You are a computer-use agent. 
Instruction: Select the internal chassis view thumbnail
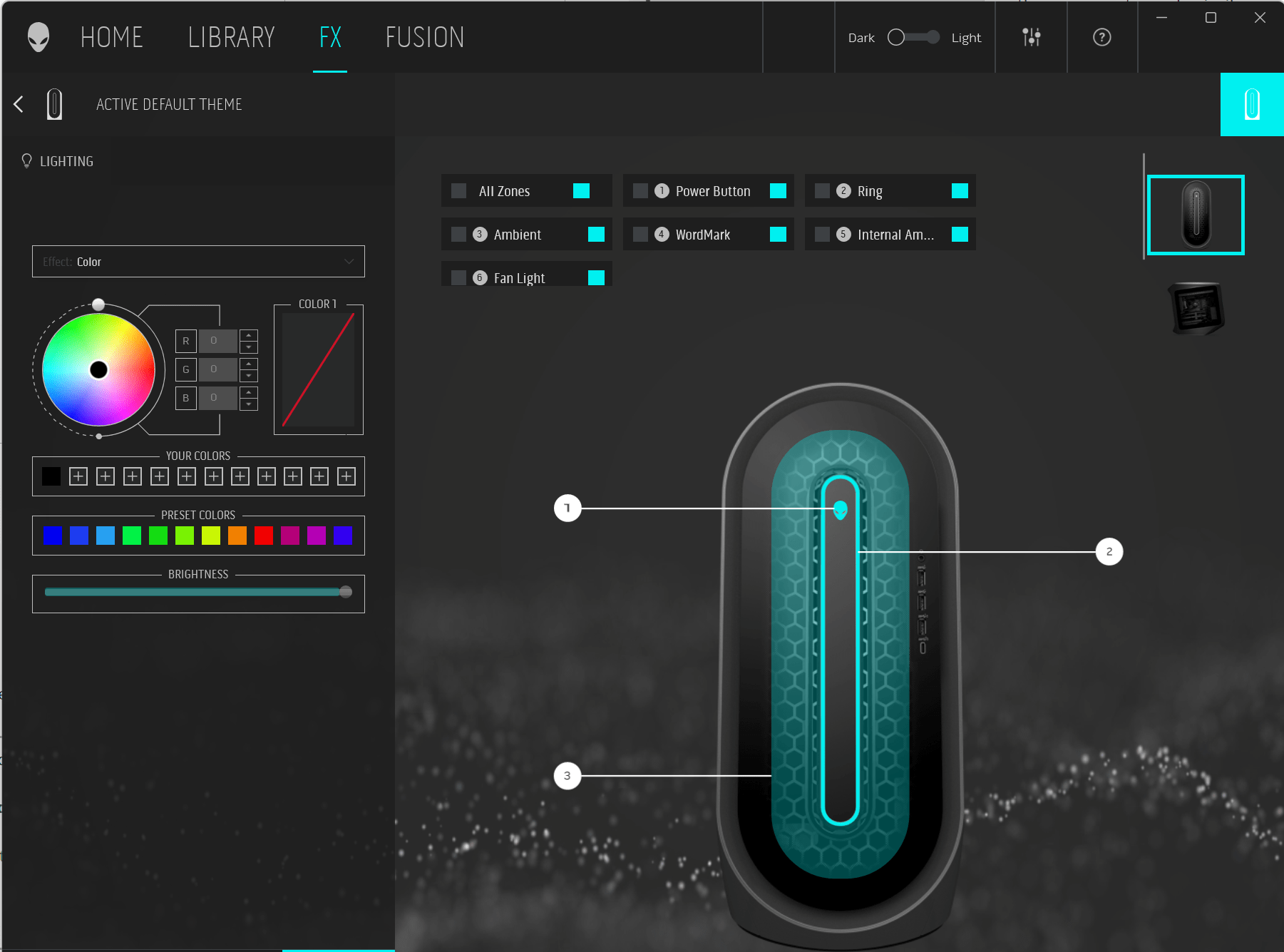pos(1196,308)
